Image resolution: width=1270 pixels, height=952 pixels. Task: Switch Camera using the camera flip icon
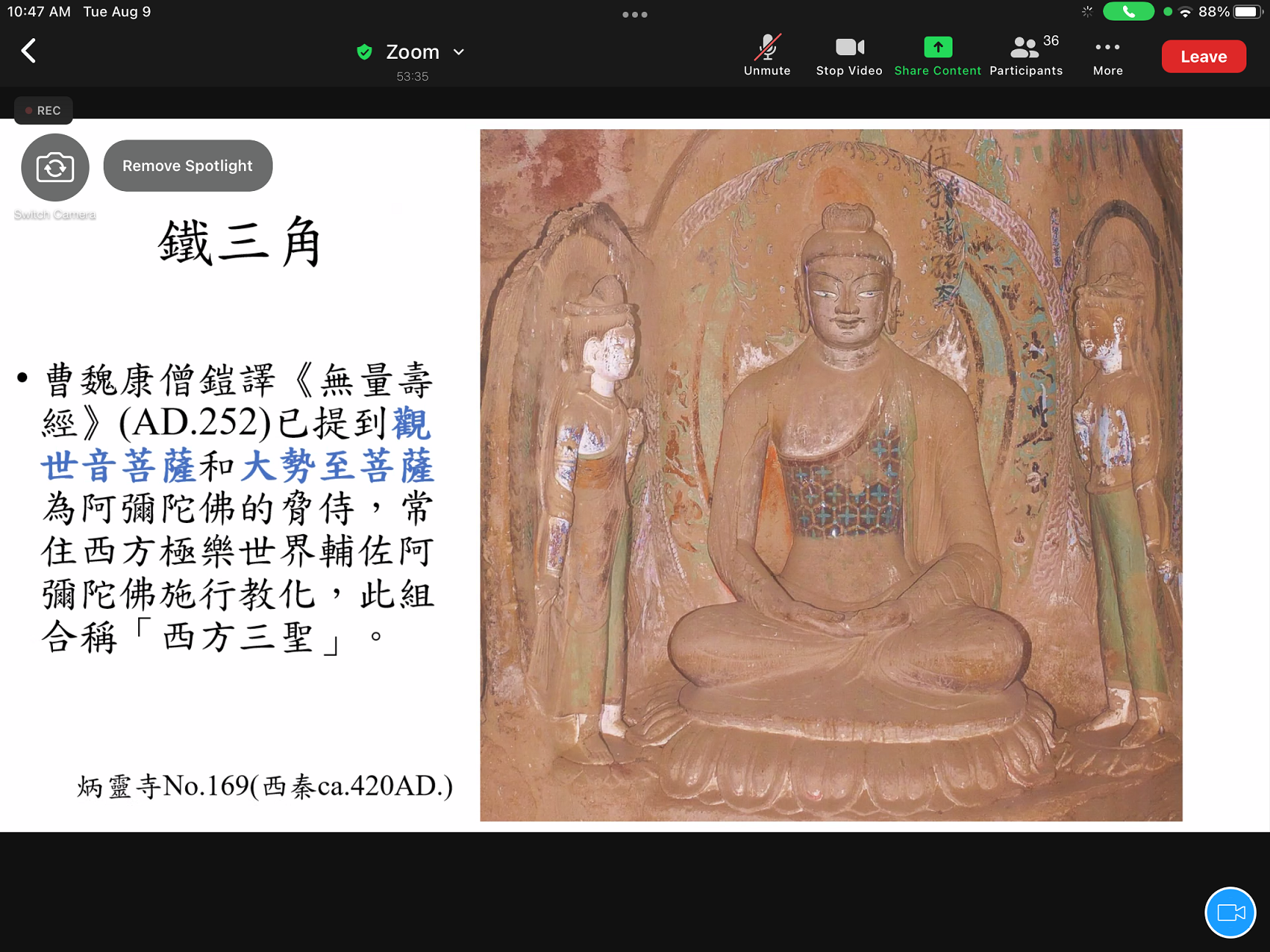55,168
